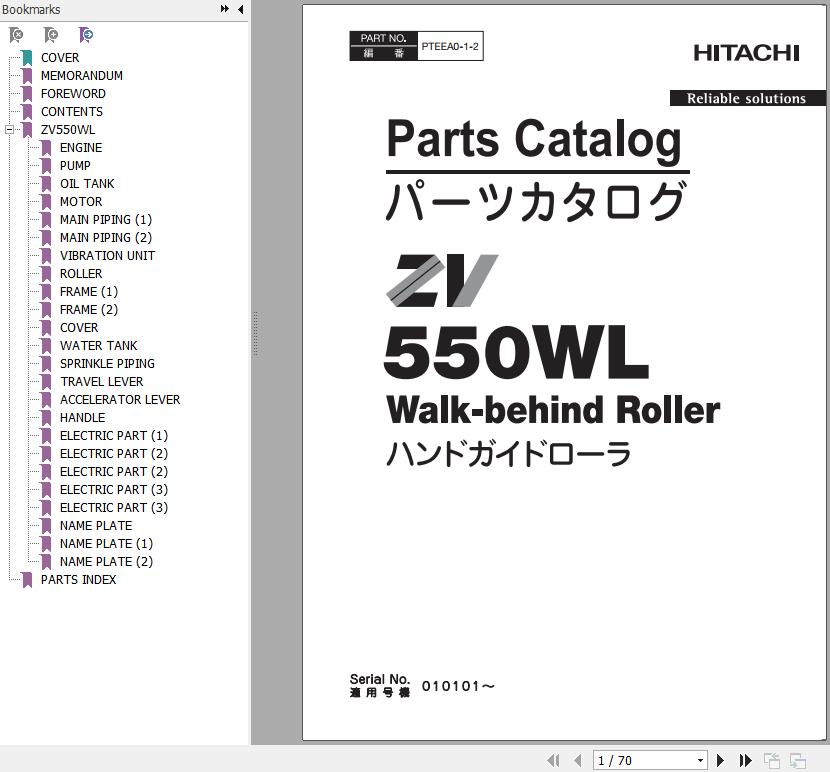Click the previous view icon
Screen dimensions: 830x772
click(772, 760)
